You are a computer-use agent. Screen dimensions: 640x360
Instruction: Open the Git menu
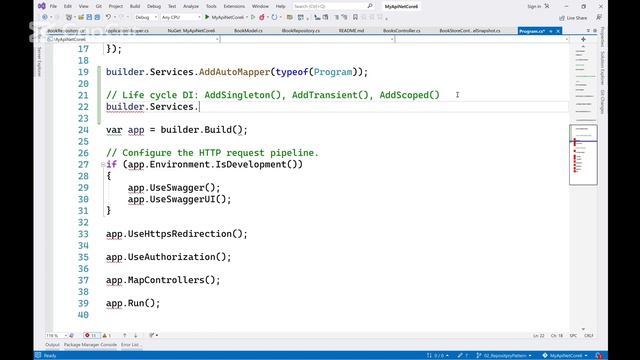99,7
